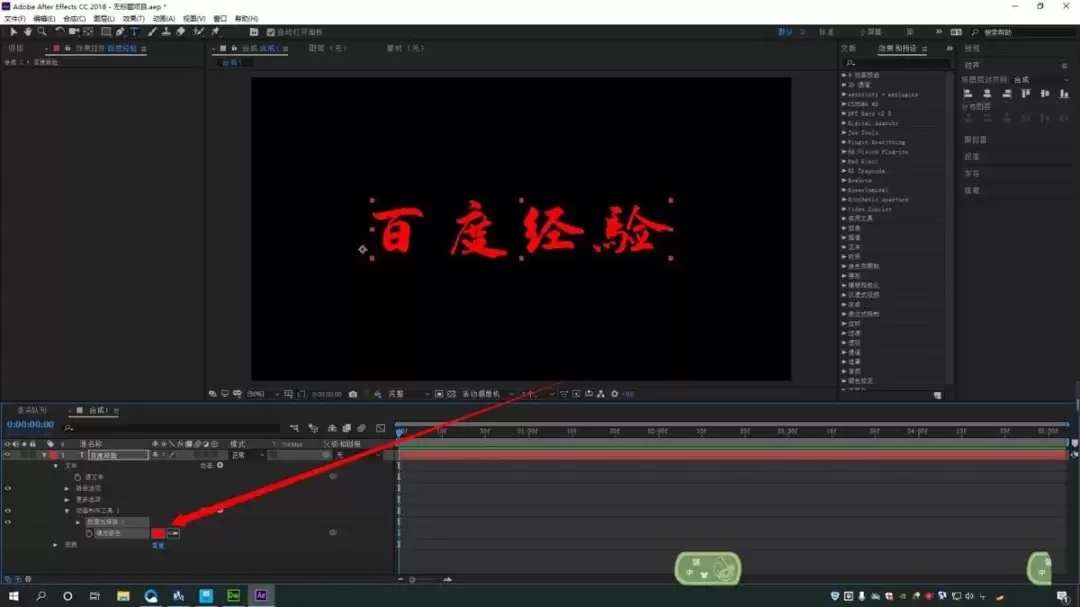This screenshot has height=607, width=1080.
Task: Toggle the auto-open panels checkbox in toolbar
Action: point(271,32)
